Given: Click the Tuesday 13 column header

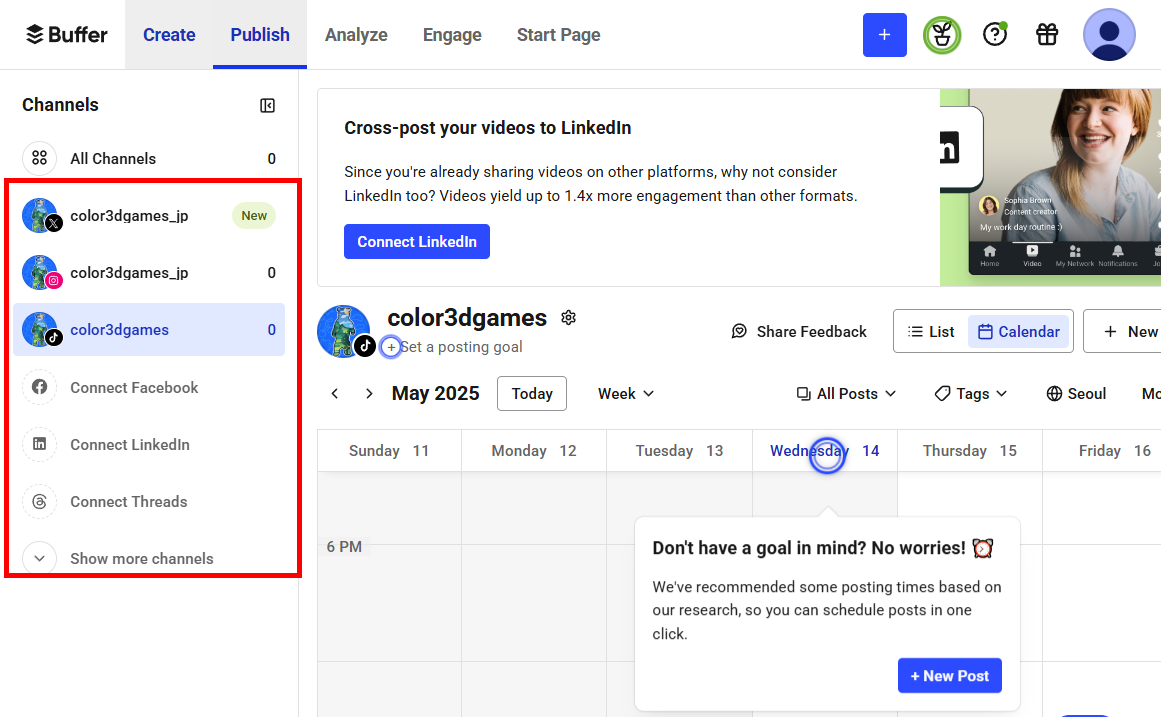Looking at the screenshot, I should 679,450.
